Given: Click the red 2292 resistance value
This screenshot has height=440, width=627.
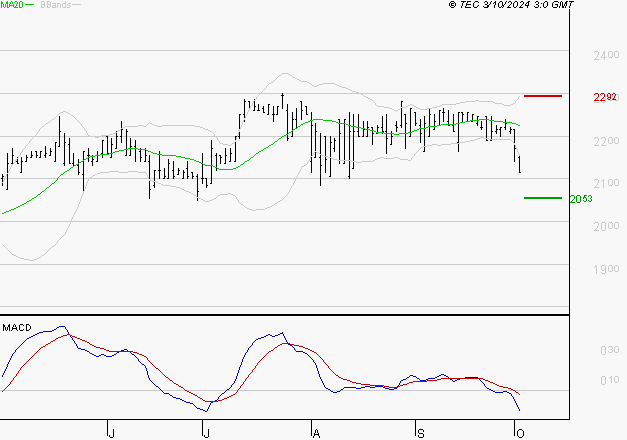Looking at the screenshot, I should (605, 97).
